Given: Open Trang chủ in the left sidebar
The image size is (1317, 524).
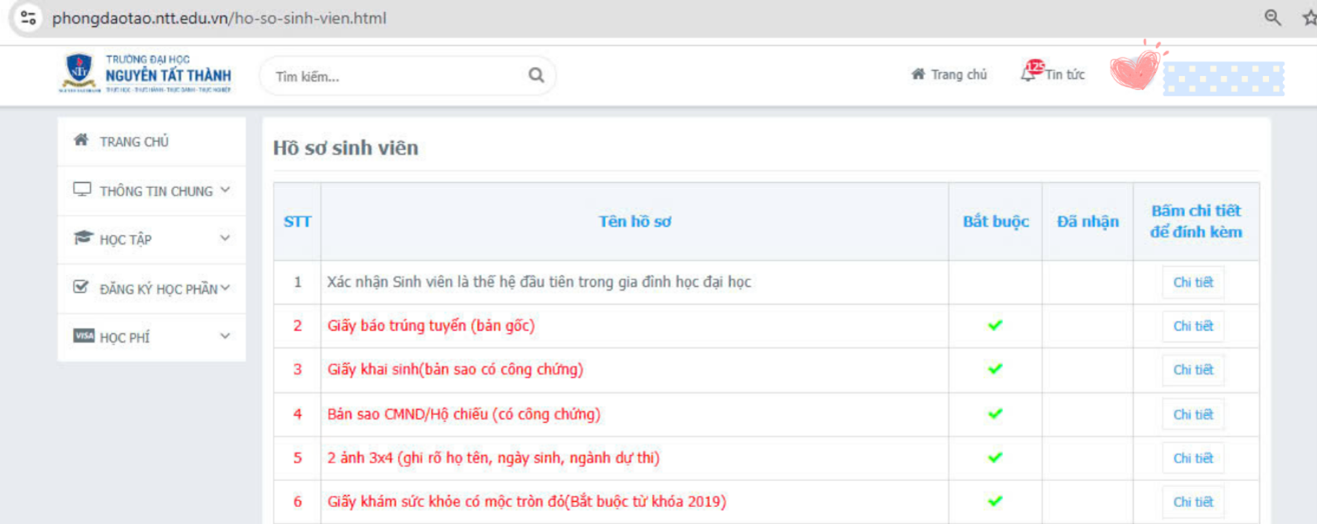Looking at the screenshot, I should [134, 142].
